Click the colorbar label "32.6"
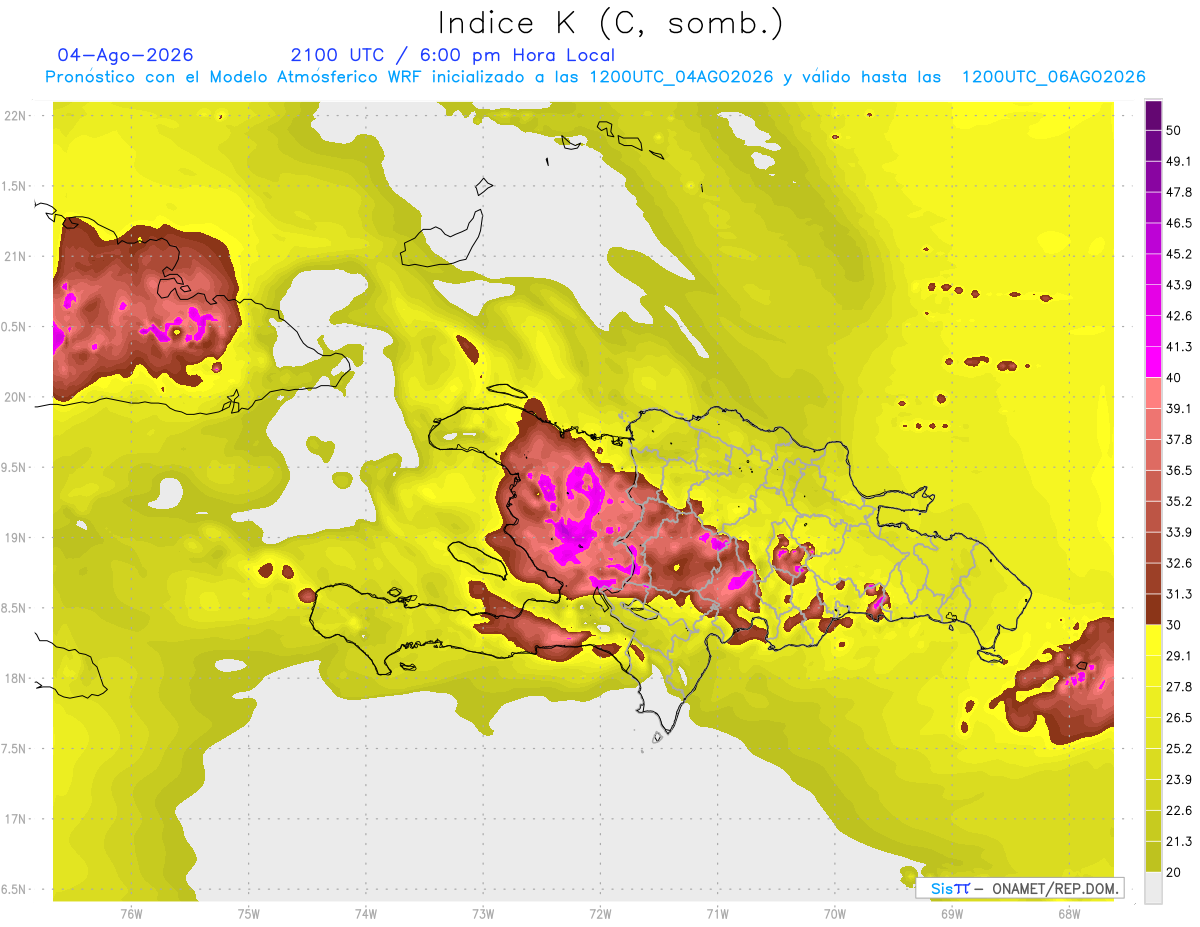Image resolution: width=1200 pixels, height=927 pixels. pos(1179,563)
